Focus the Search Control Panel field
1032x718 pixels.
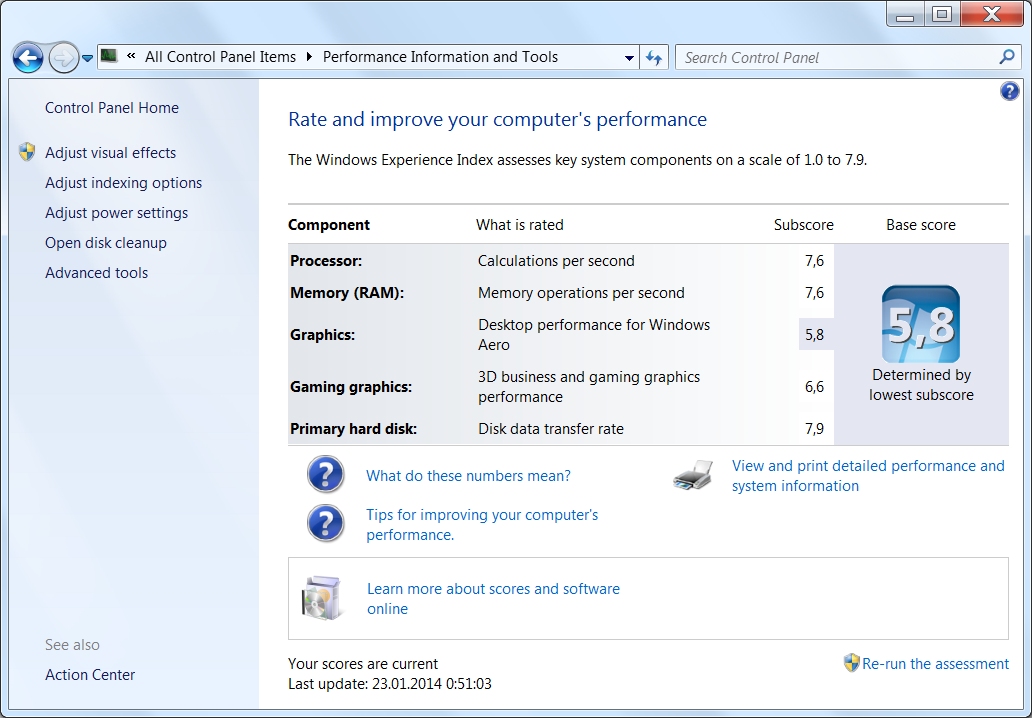(835, 58)
